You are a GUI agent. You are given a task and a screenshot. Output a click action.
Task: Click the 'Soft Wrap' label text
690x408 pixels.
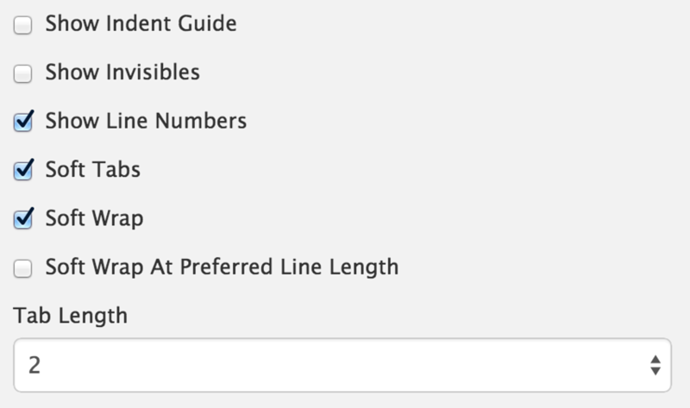pos(94,219)
